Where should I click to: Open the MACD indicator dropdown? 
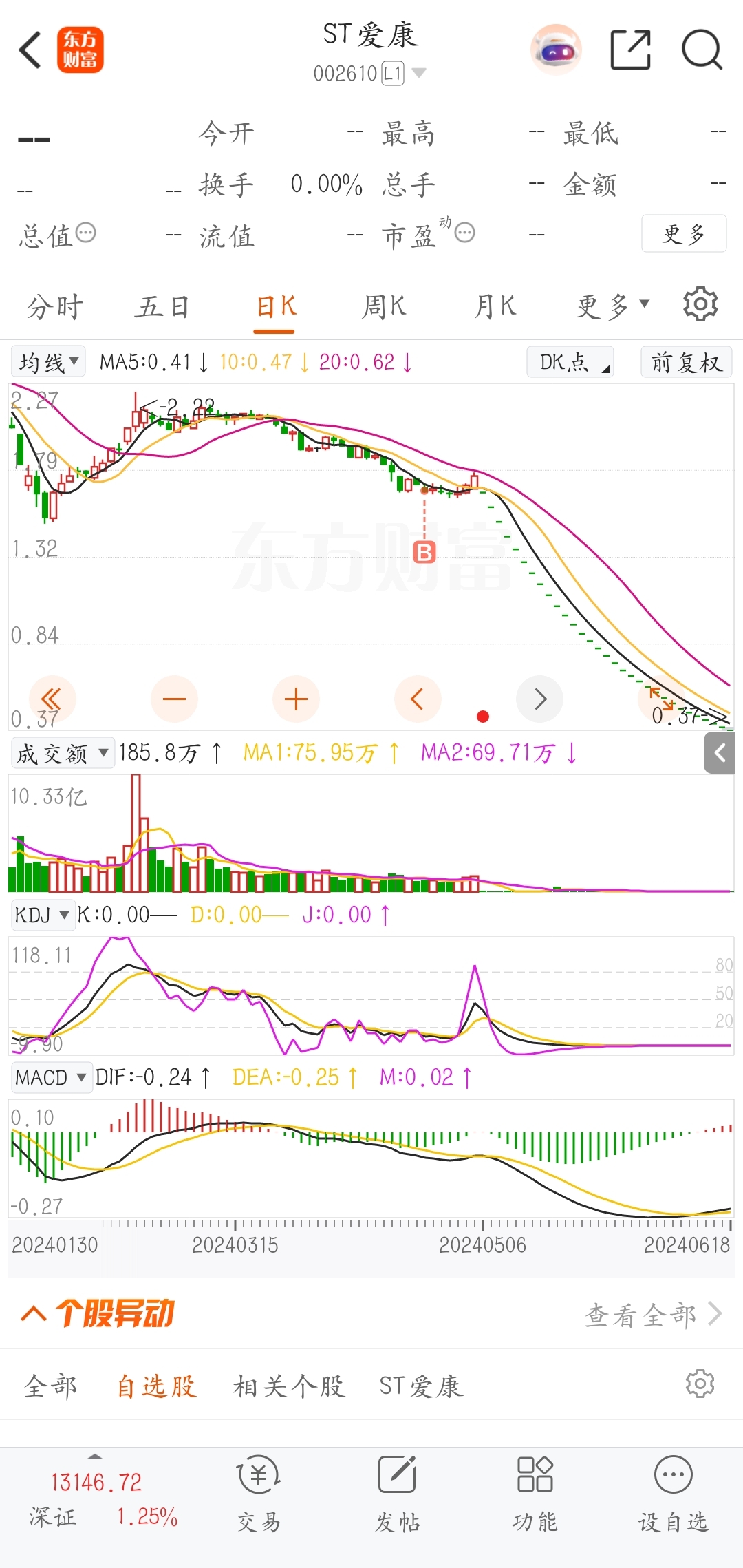point(52,1077)
